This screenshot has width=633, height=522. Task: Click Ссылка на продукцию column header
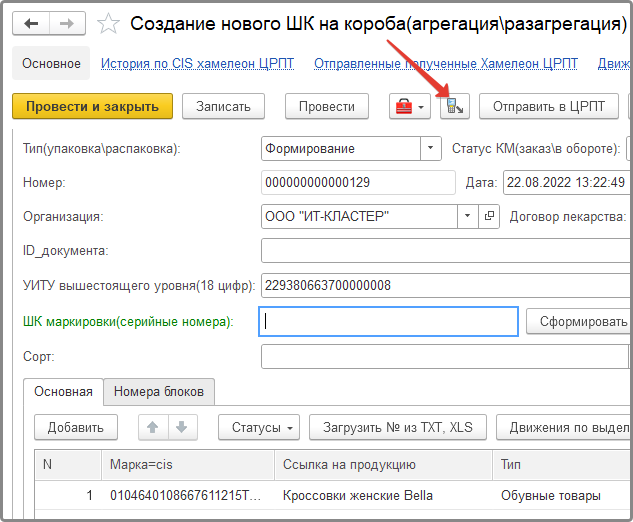pyautogui.click(x=384, y=465)
